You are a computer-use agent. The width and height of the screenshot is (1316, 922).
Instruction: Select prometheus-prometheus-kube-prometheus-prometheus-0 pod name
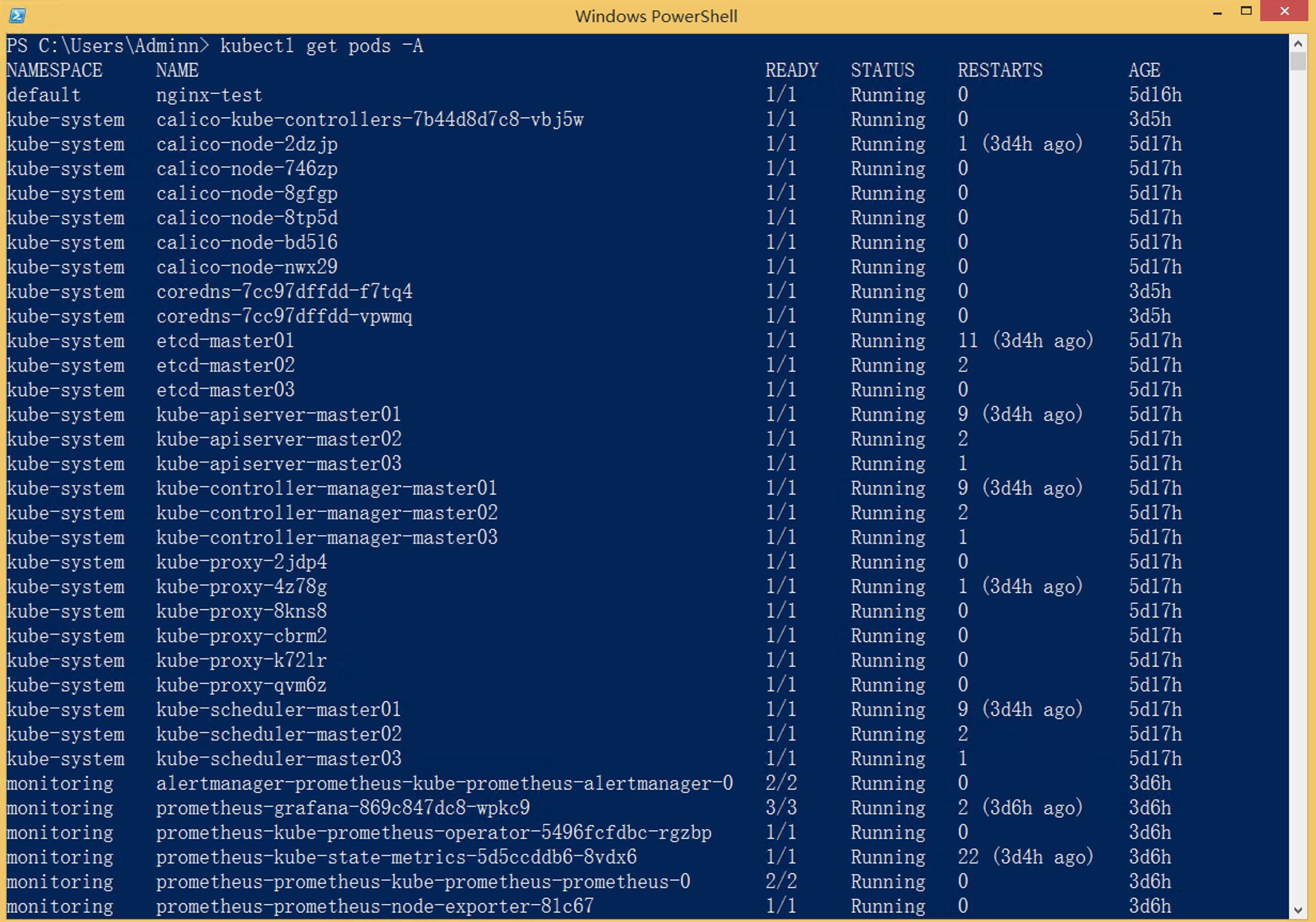tap(423, 882)
